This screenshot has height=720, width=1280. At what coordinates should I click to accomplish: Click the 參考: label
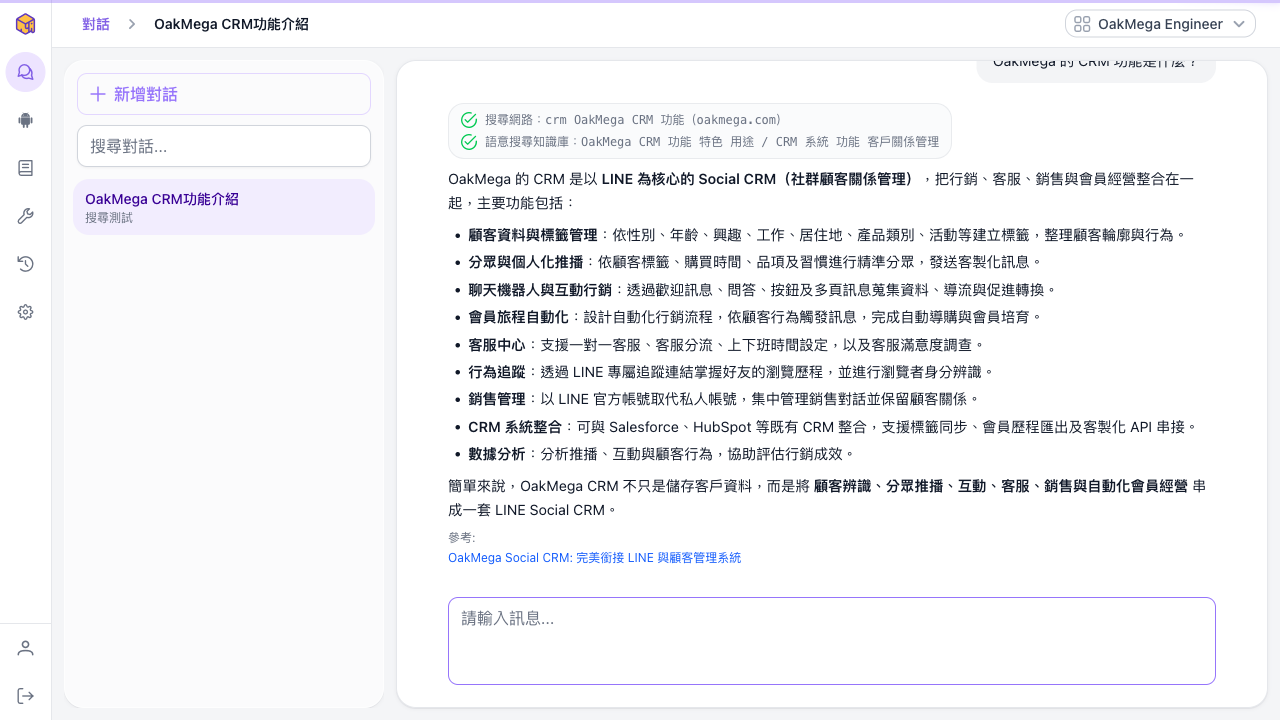(x=462, y=538)
